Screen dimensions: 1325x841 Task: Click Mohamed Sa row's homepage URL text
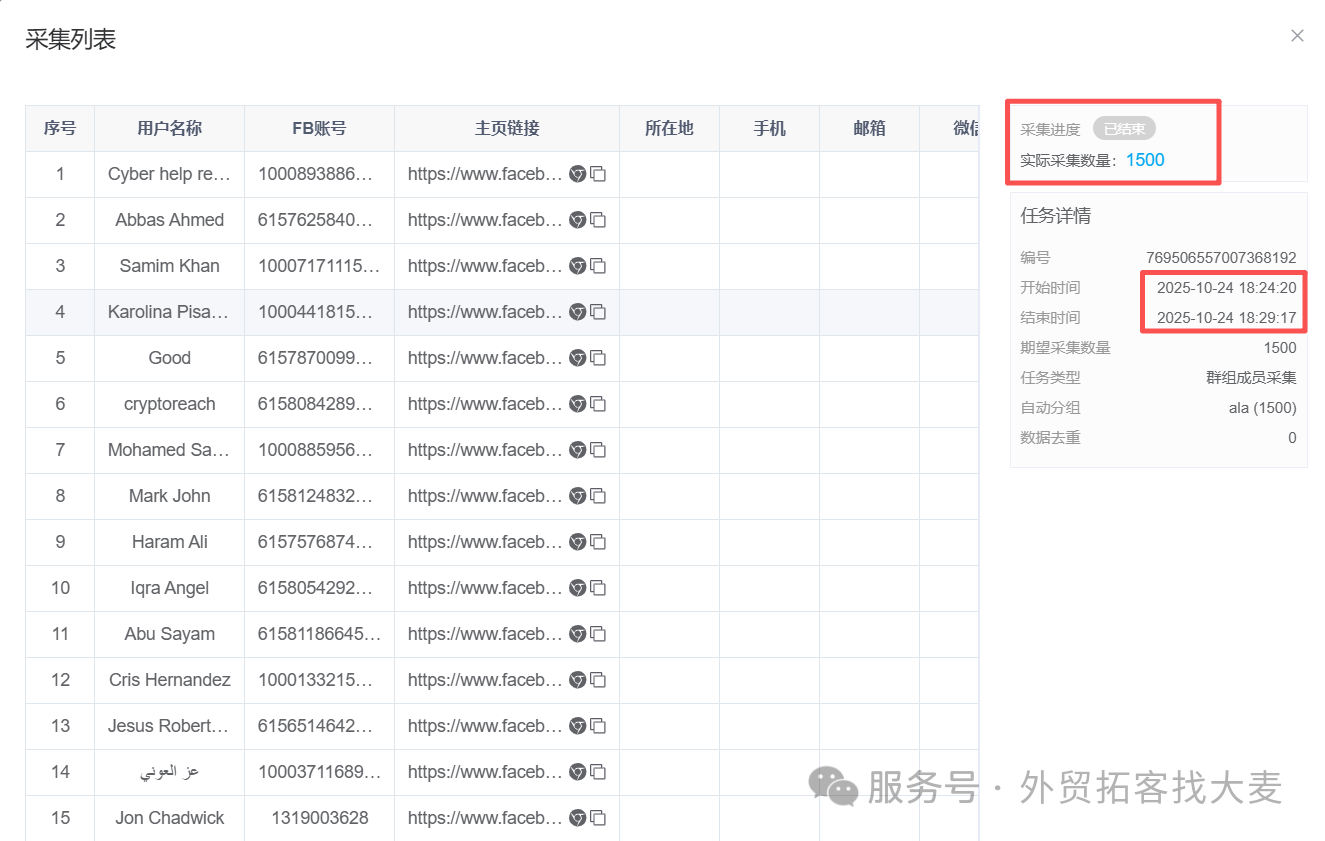click(x=485, y=450)
